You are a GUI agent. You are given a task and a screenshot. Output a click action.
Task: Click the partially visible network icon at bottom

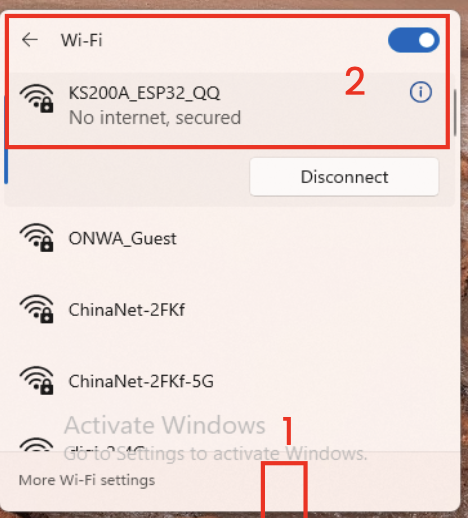click(x=36, y=444)
